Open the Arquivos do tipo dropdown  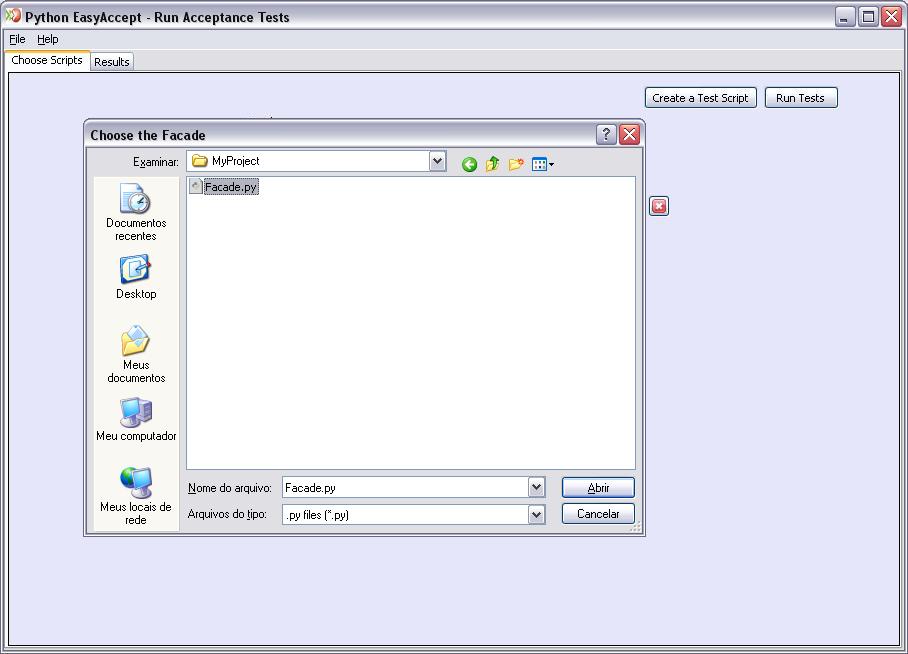[x=538, y=513]
